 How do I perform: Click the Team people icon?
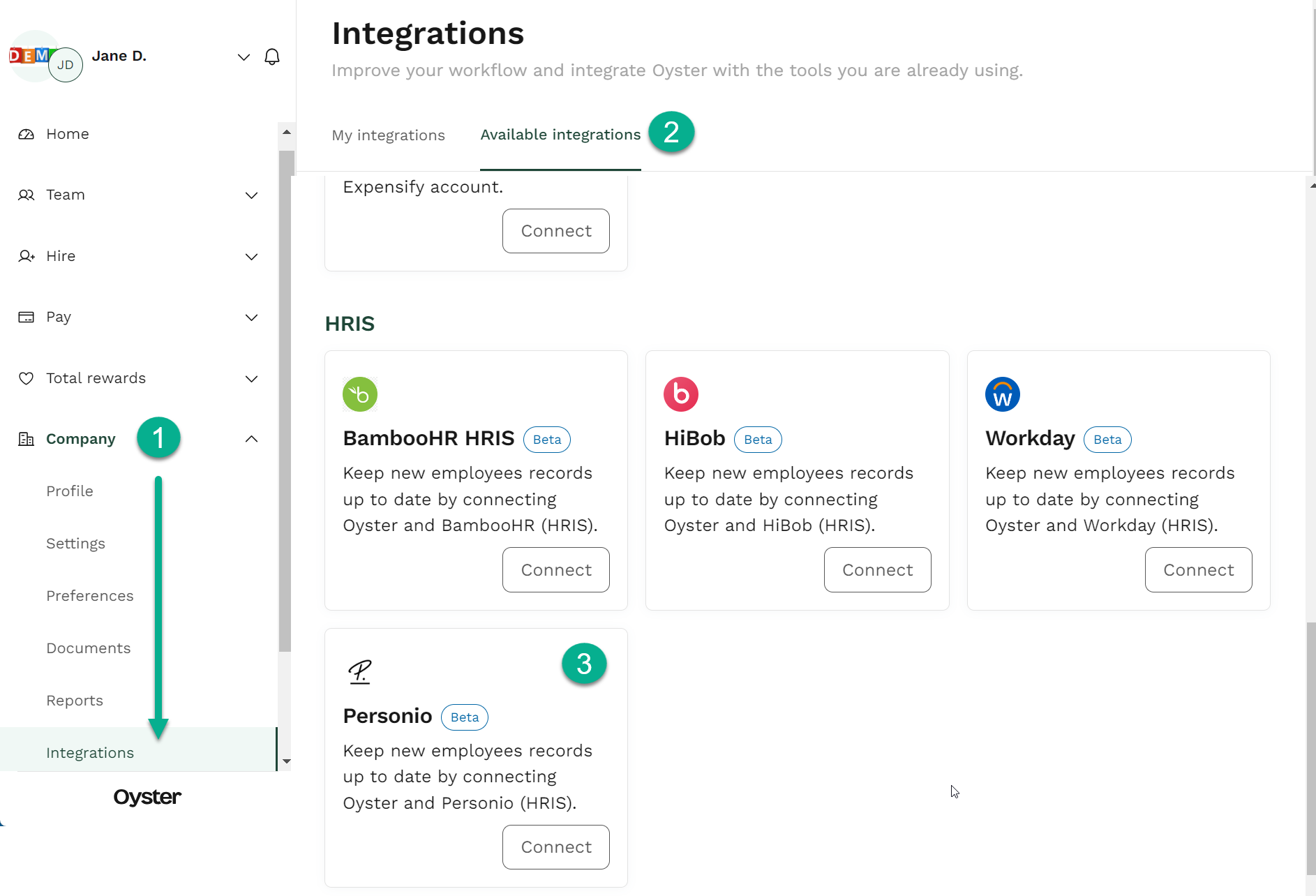tap(26, 195)
